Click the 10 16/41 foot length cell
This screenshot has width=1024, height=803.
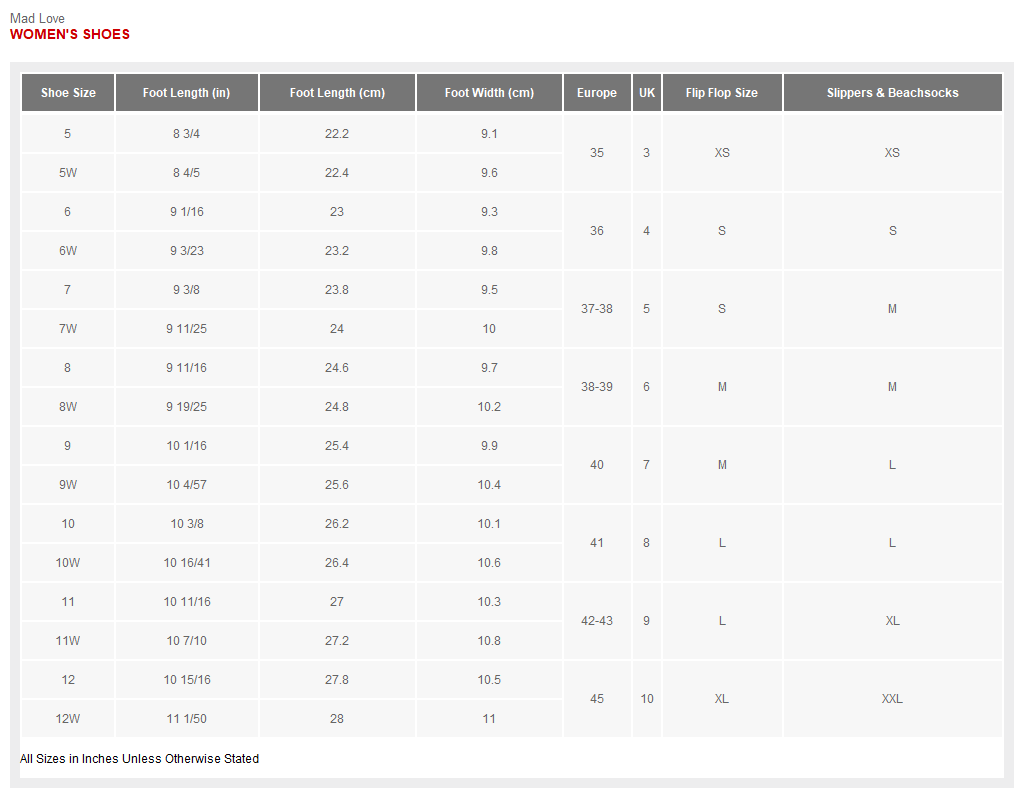pyautogui.click(x=187, y=563)
